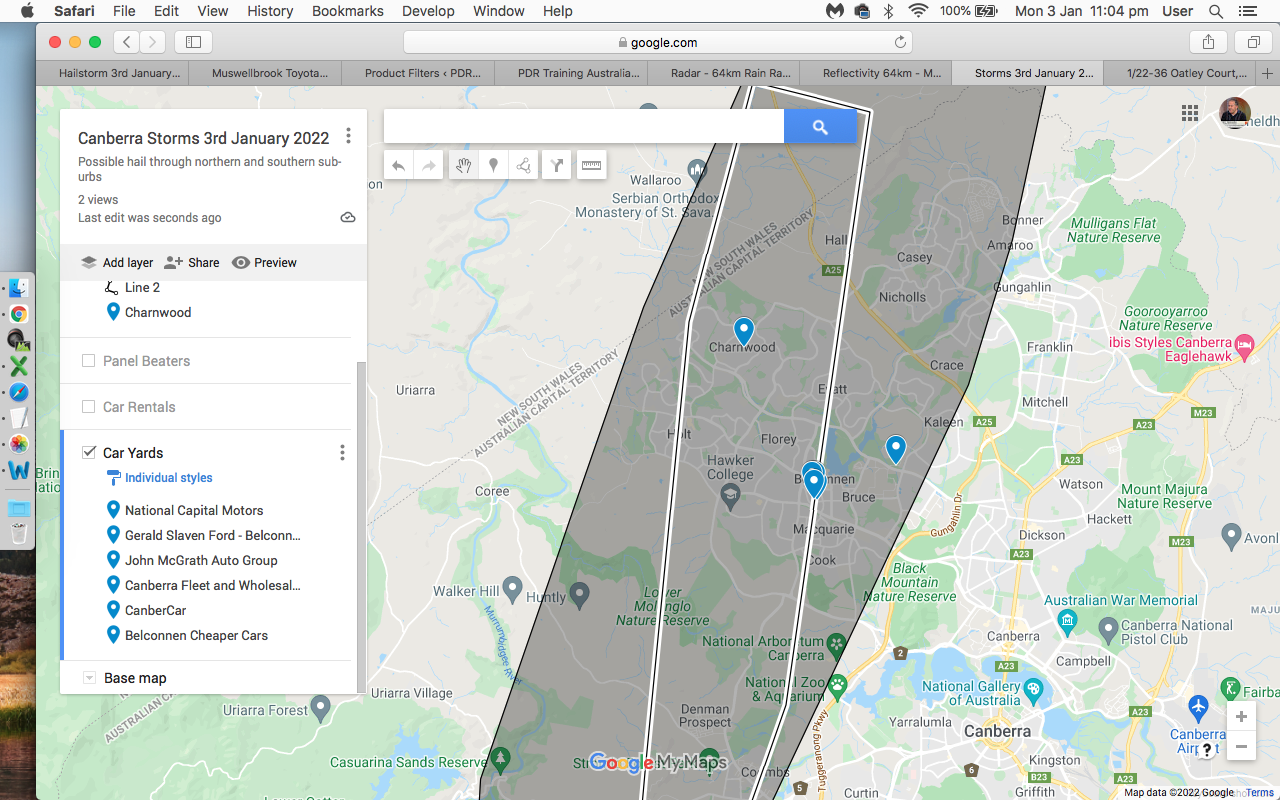Select National Capital Motors in list
The image size is (1280, 800).
click(x=194, y=510)
